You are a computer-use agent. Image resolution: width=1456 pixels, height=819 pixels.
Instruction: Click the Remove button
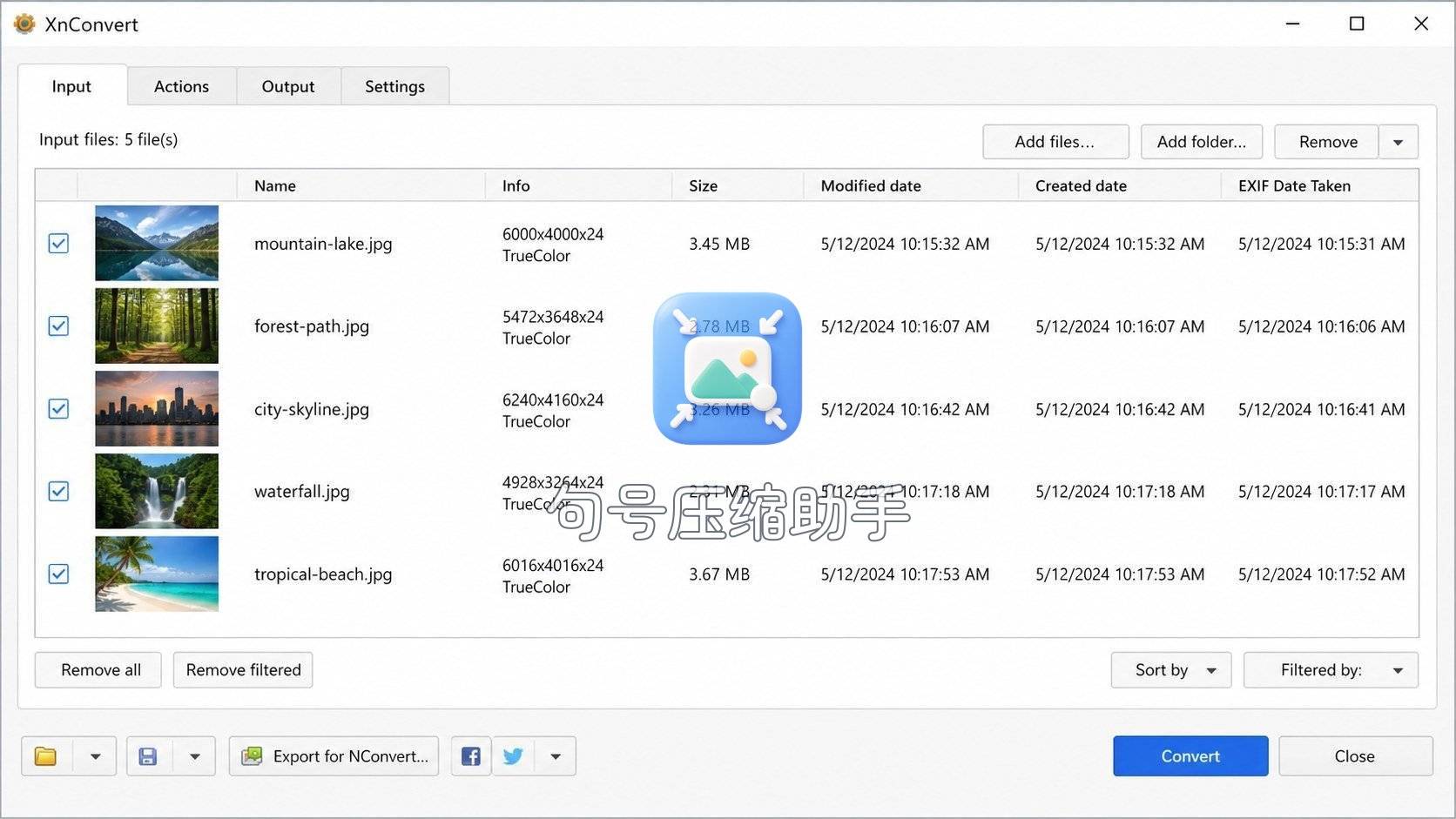click(x=1327, y=142)
